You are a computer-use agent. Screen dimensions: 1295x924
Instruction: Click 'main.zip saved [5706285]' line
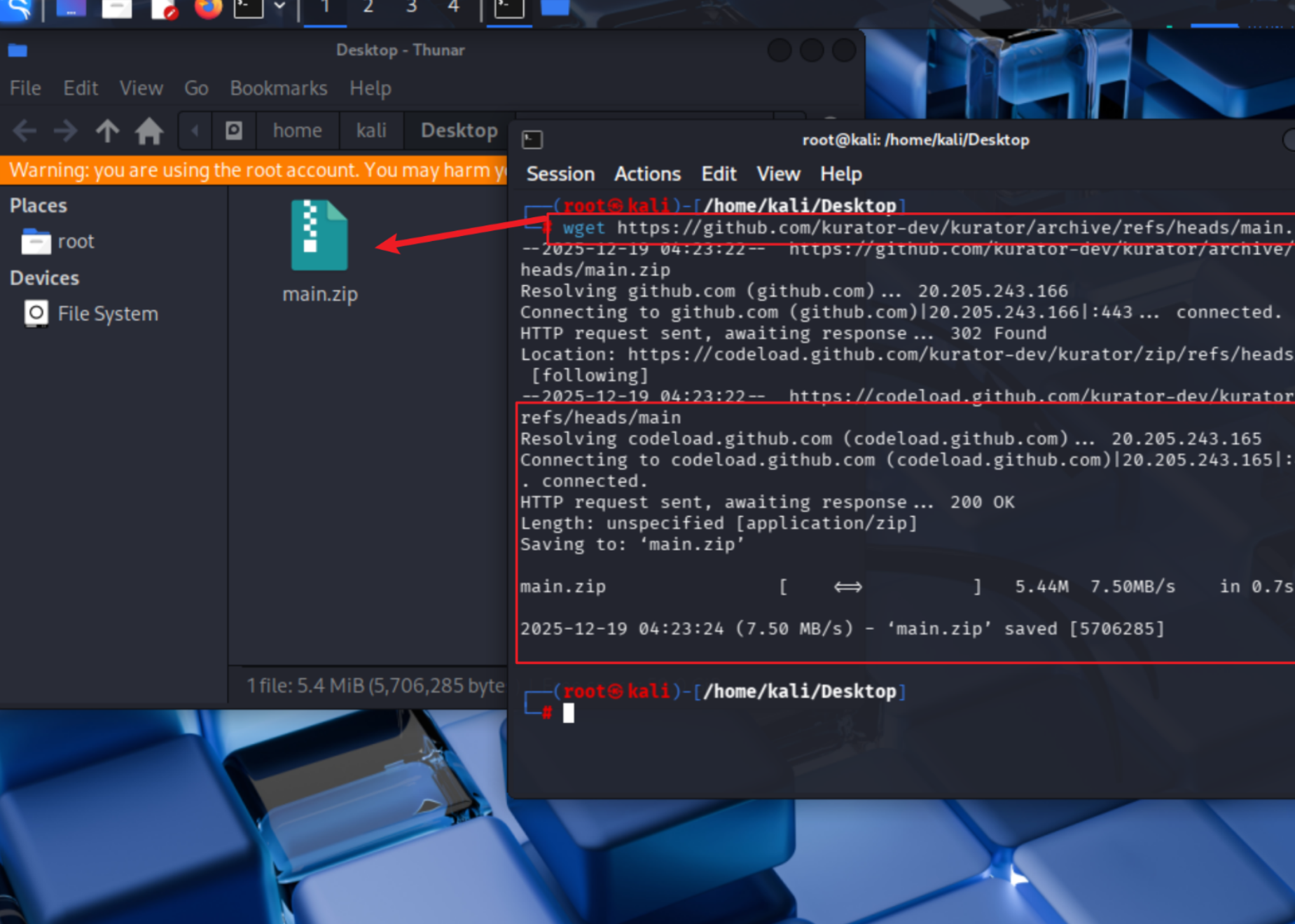[842, 629]
